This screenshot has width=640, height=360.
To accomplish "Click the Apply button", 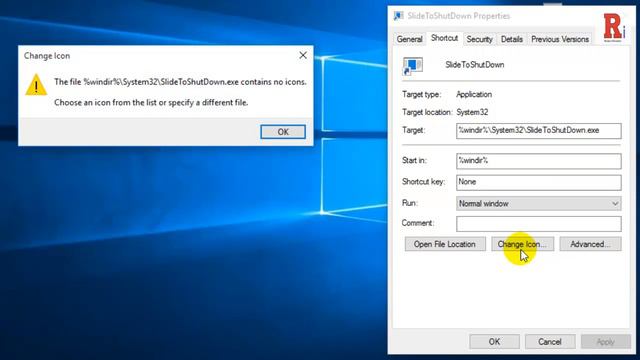I will click(606, 342).
